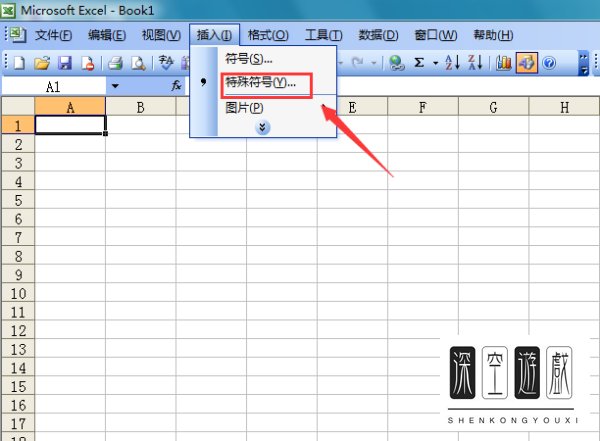Open the 窗口(W) menu
Viewport: 600px width, 441px height.
click(x=436, y=35)
